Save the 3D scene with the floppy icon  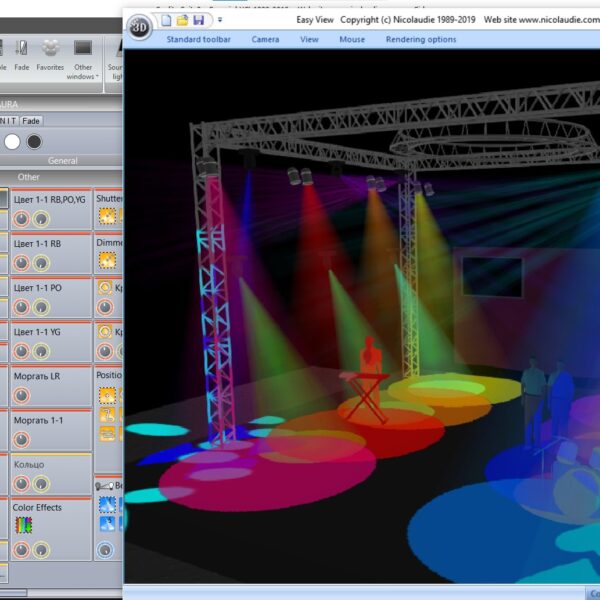[x=199, y=20]
